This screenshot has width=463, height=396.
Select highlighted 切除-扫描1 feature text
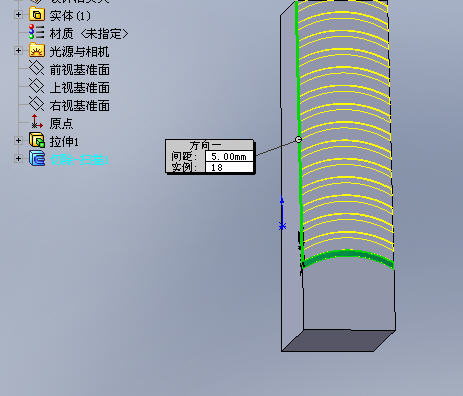point(79,160)
